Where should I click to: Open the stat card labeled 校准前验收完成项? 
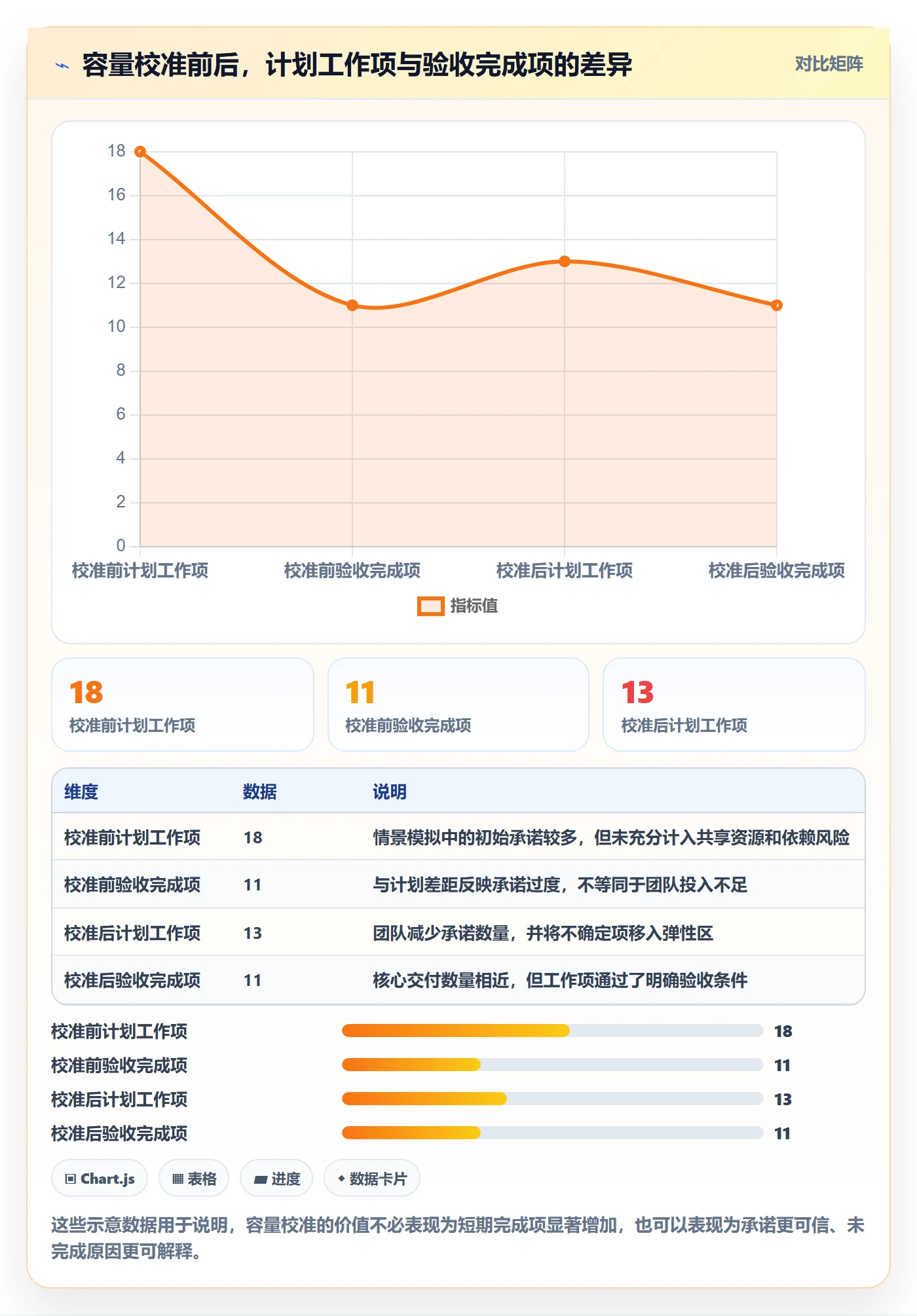458,704
